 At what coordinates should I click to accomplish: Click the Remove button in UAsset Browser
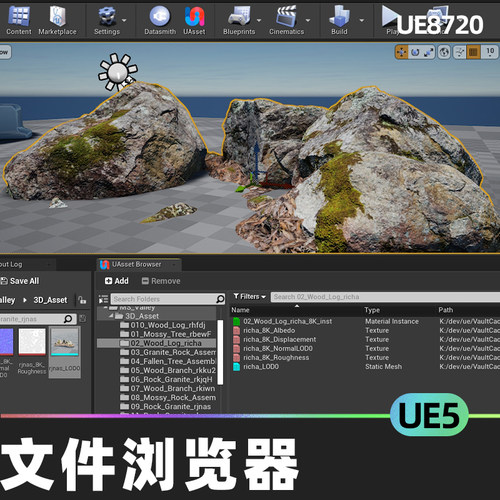(x=161, y=281)
